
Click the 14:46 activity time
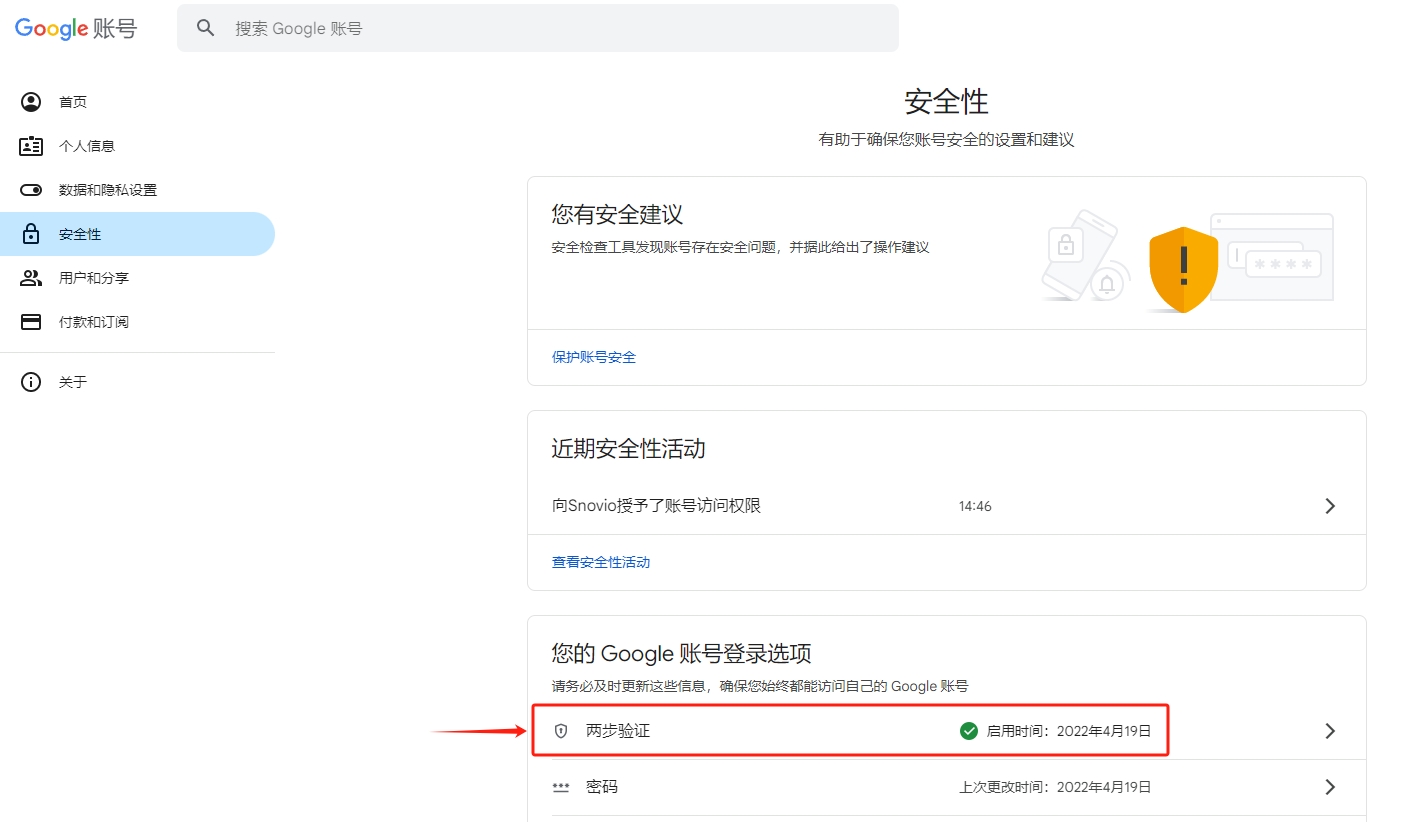[975, 507]
